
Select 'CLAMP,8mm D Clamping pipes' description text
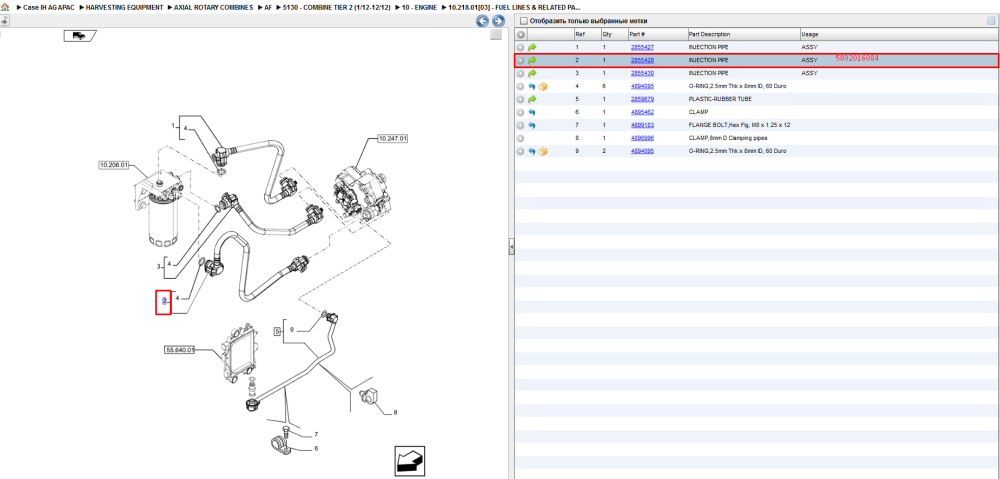click(728, 138)
